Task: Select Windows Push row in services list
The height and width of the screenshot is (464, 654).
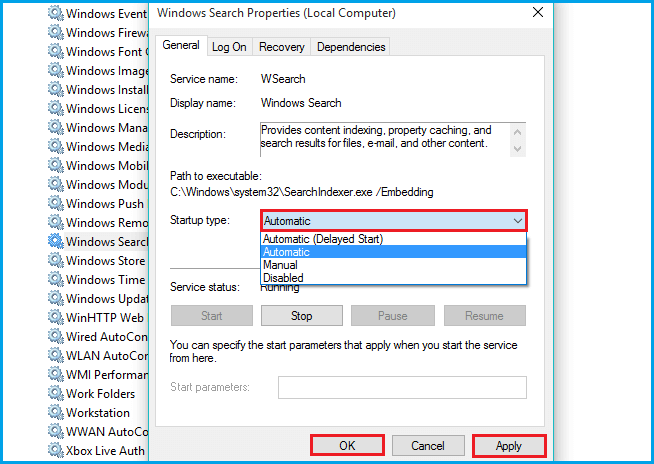Action: (98, 204)
